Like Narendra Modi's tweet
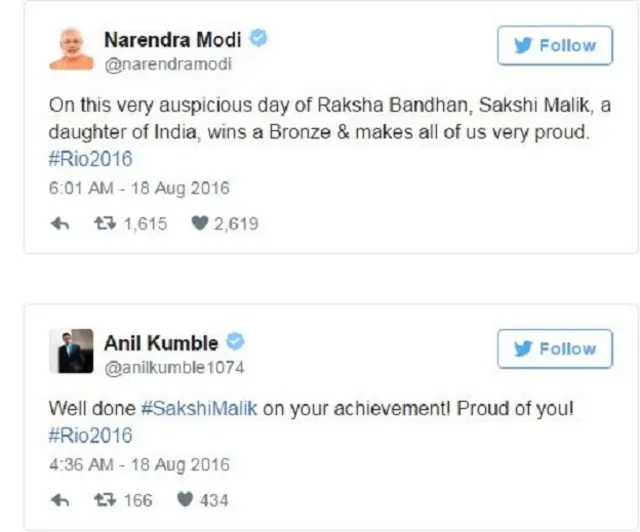Image resolution: width=640 pixels, height=532 pixels. click(200, 224)
